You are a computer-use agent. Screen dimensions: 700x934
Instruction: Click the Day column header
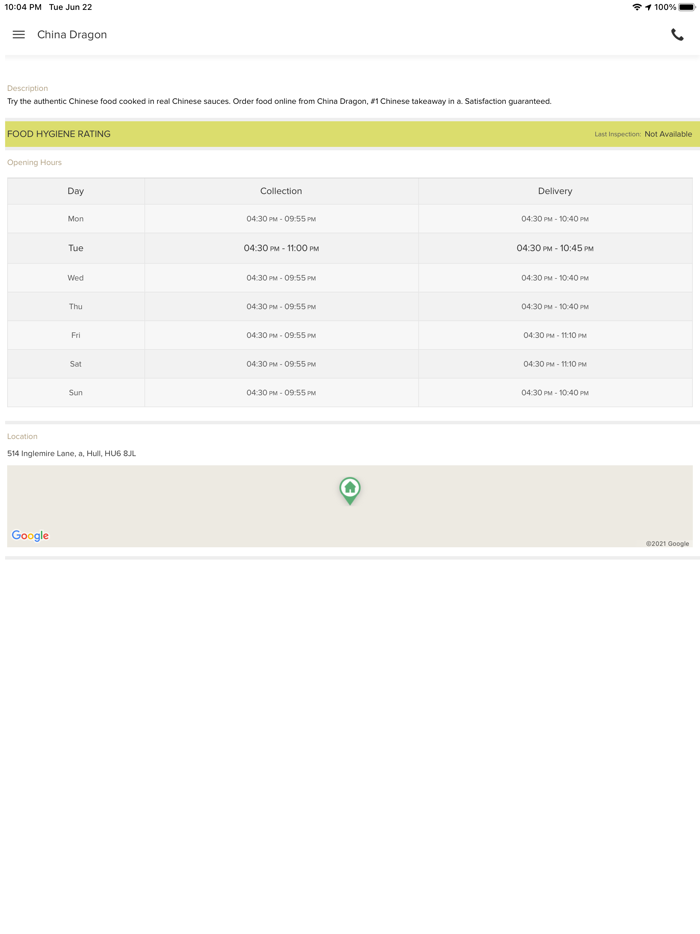(x=76, y=191)
